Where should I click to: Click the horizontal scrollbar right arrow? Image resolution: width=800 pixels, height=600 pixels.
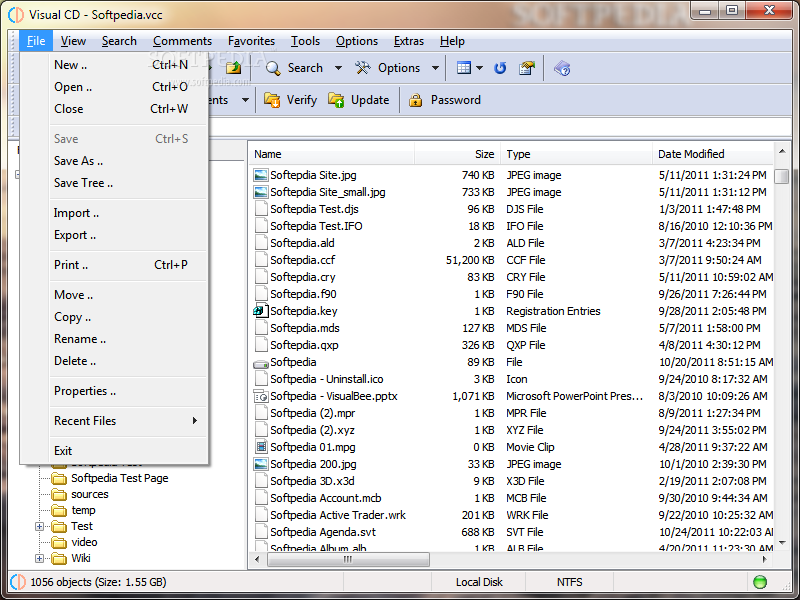point(765,560)
